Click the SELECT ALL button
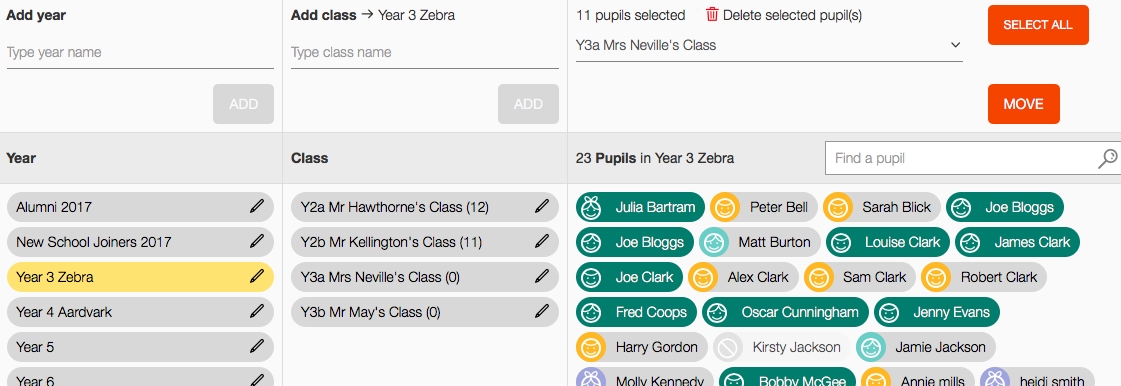This screenshot has height=386, width=1121. point(1038,25)
